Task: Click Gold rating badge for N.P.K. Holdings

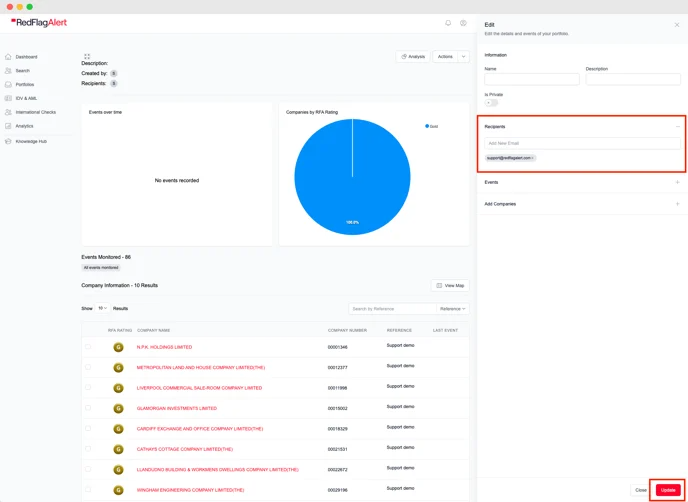Action: 118,347
